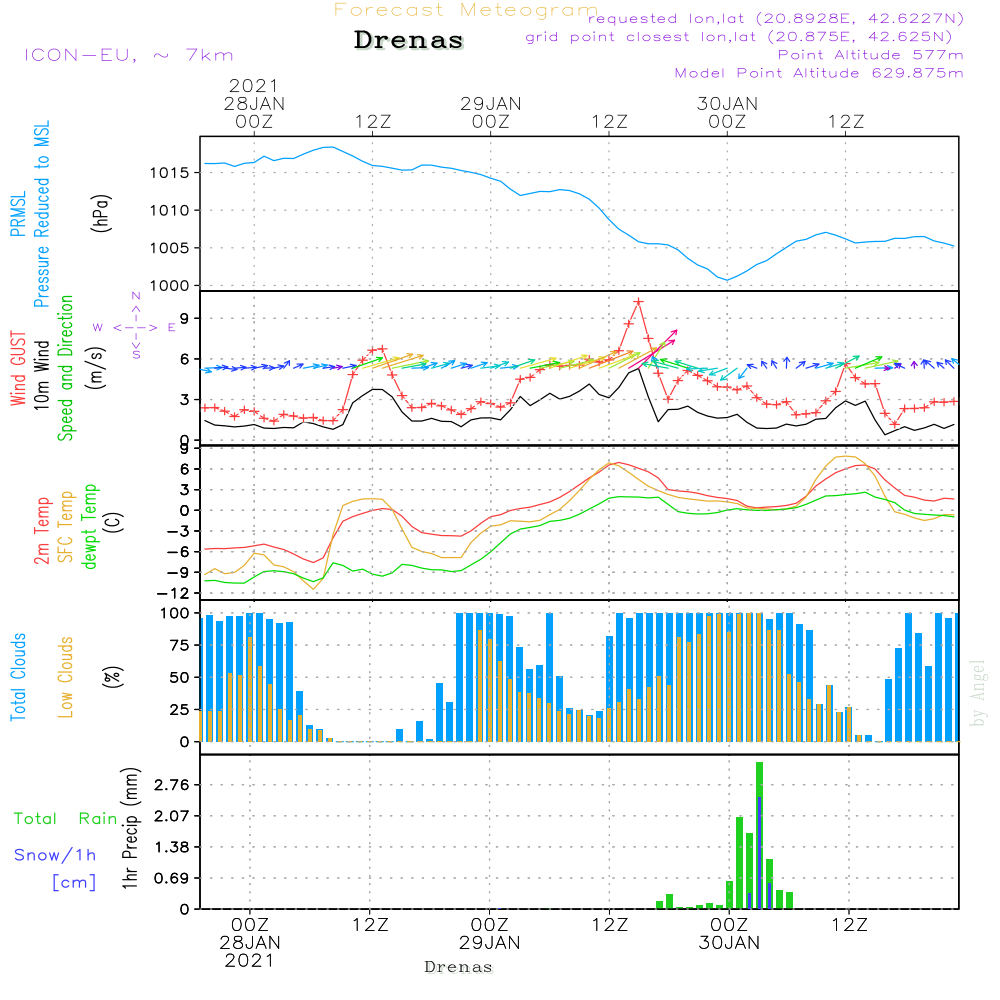Select the "requested lon,lat (20.8928E, 42.6227N)" line

point(776,18)
